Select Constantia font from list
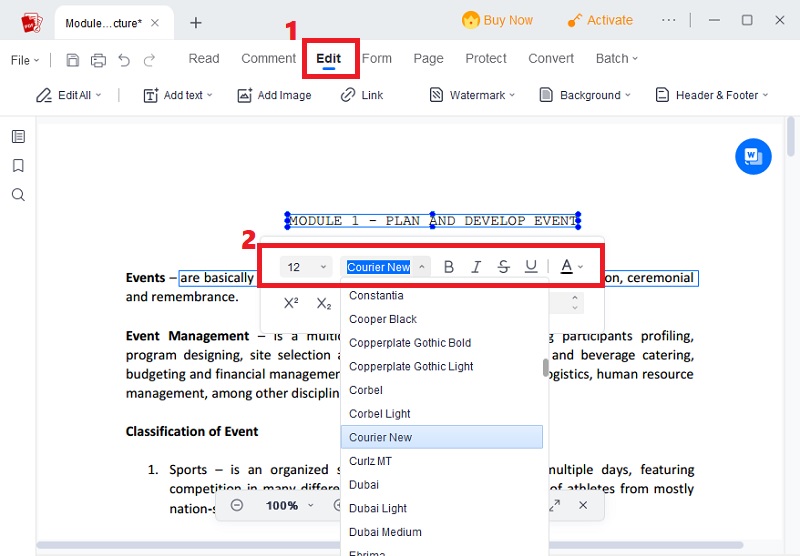The width and height of the screenshot is (800, 556). 442,295
